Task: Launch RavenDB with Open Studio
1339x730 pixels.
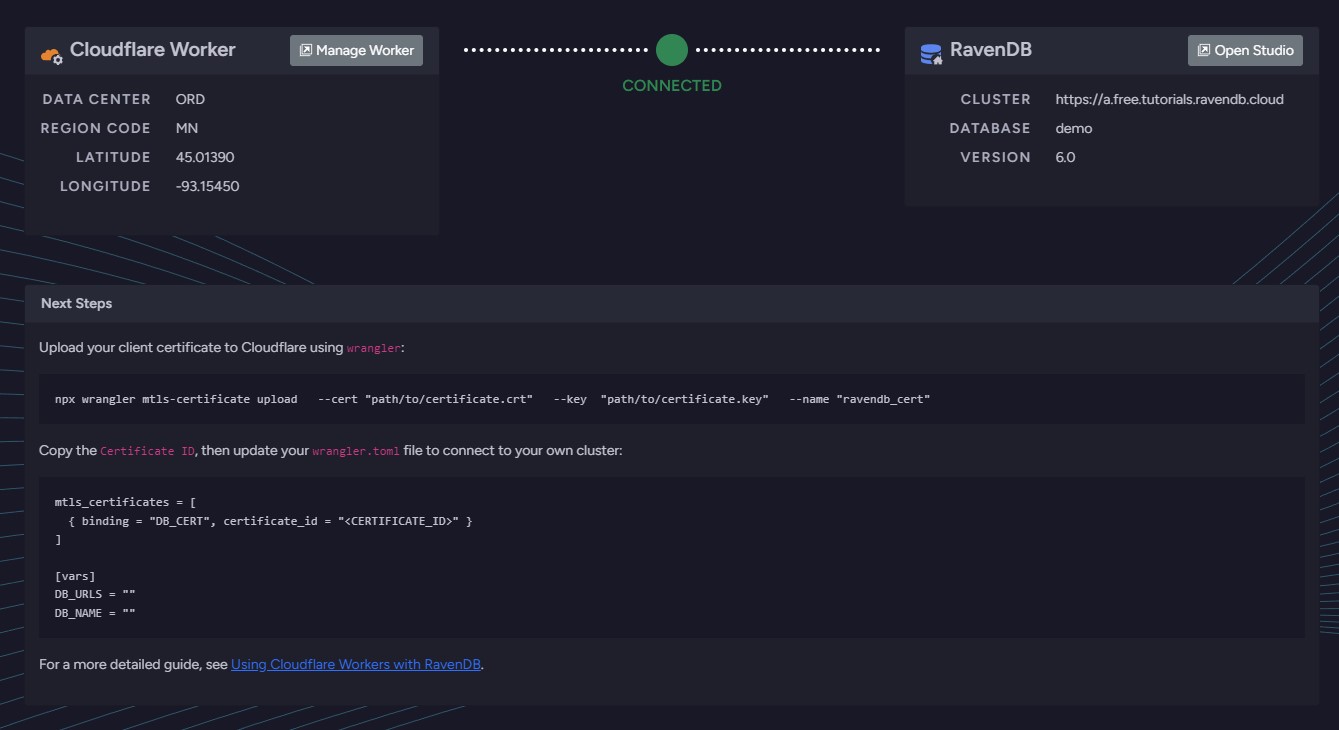Action: point(1245,49)
